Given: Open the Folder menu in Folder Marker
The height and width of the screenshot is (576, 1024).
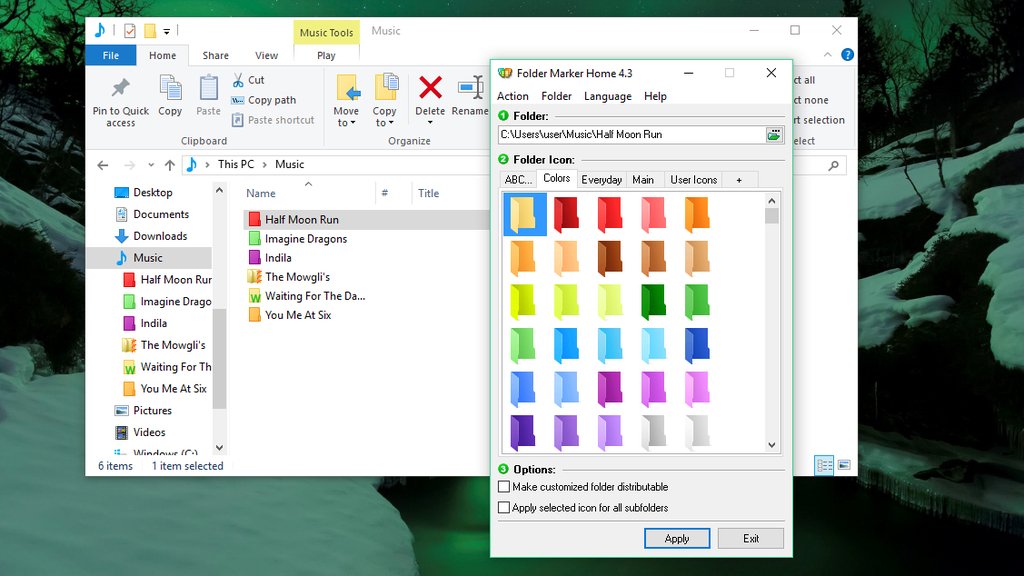Looking at the screenshot, I should [556, 96].
